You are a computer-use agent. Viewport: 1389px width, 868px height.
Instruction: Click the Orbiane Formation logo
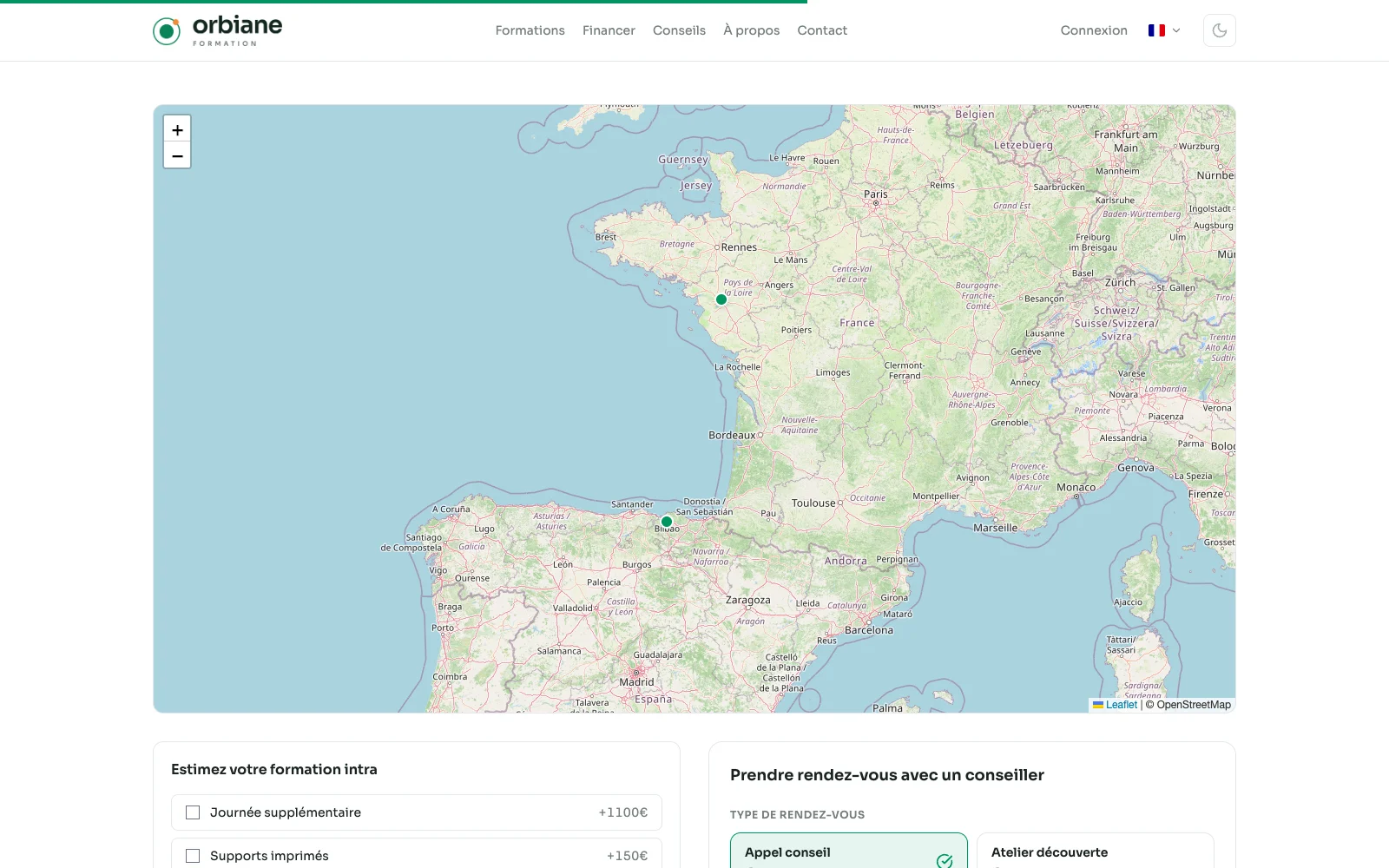(x=218, y=30)
